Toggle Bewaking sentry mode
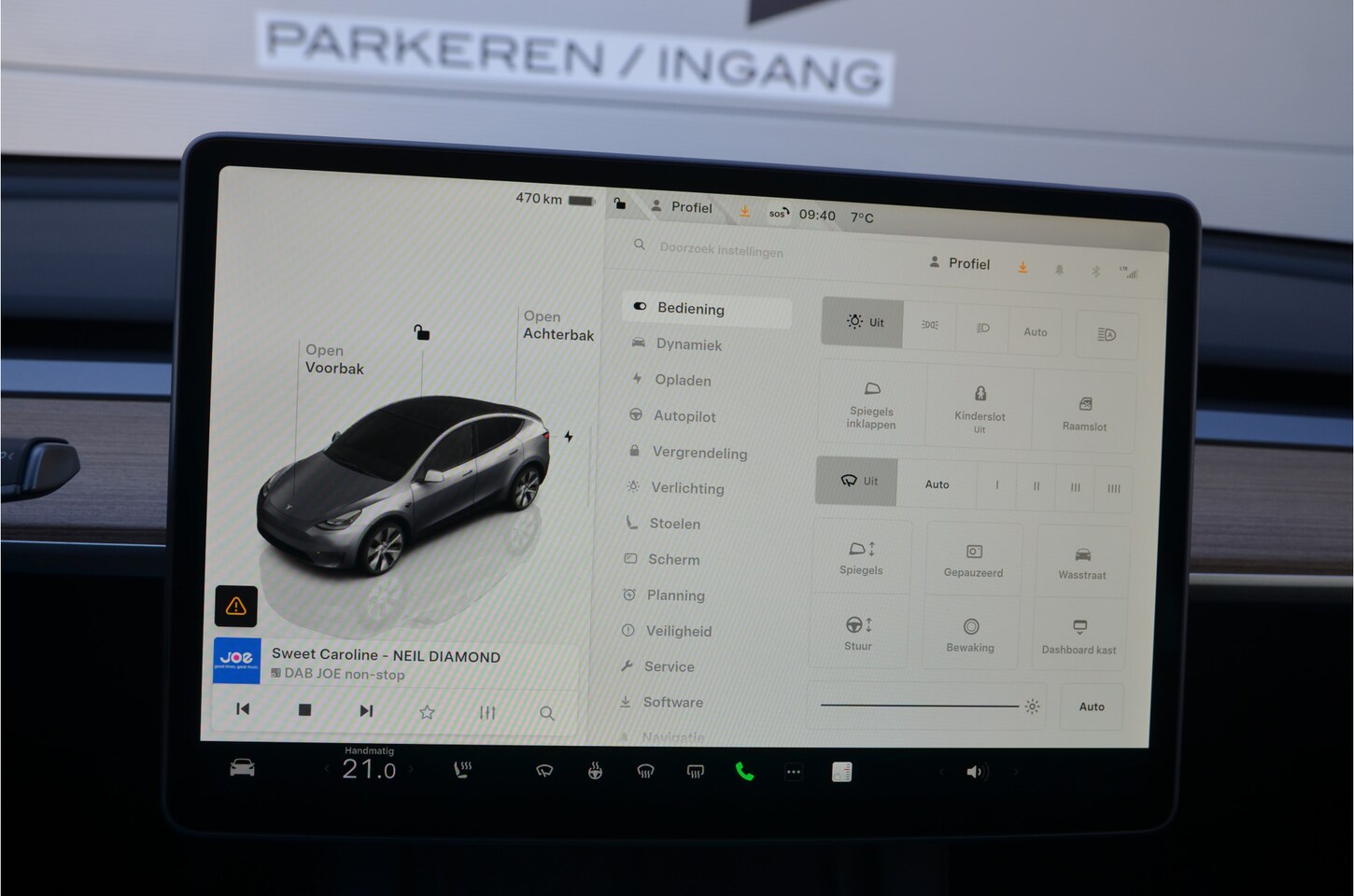Viewport: 1354px width, 896px height. [970, 634]
